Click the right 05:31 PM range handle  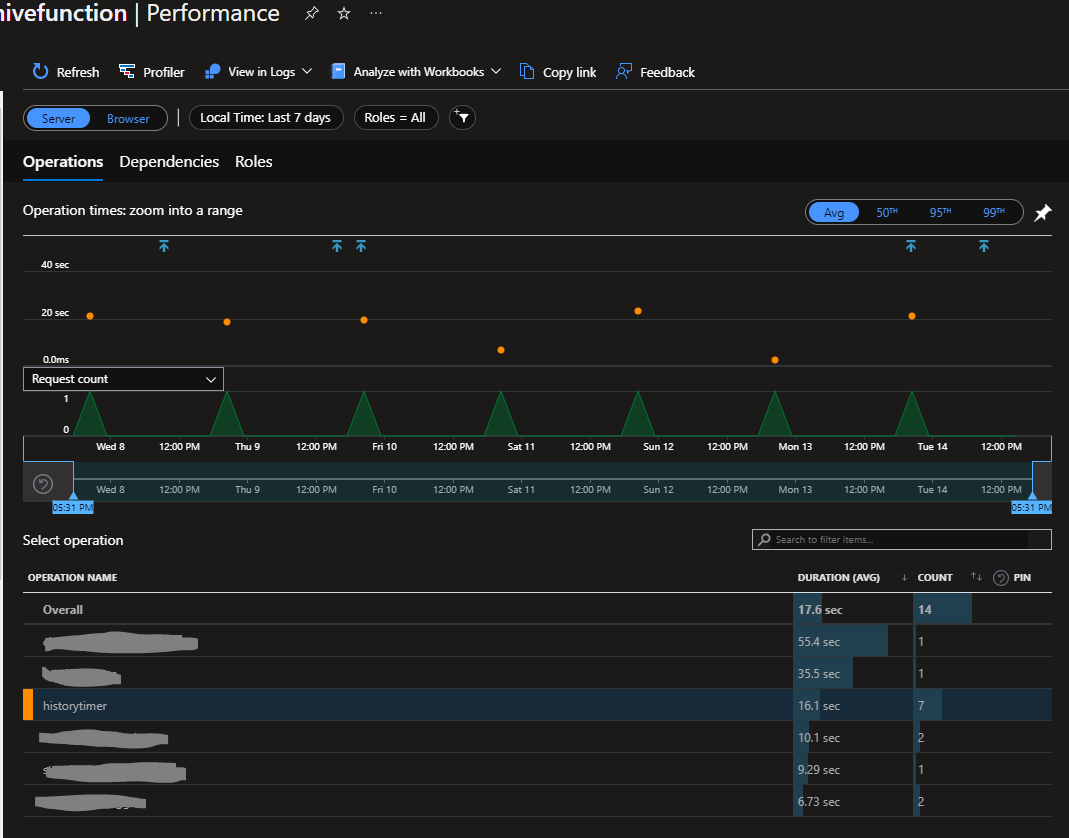[1031, 507]
